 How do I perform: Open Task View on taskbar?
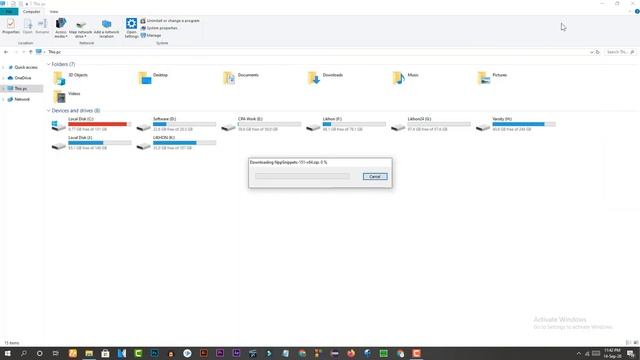(56, 353)
